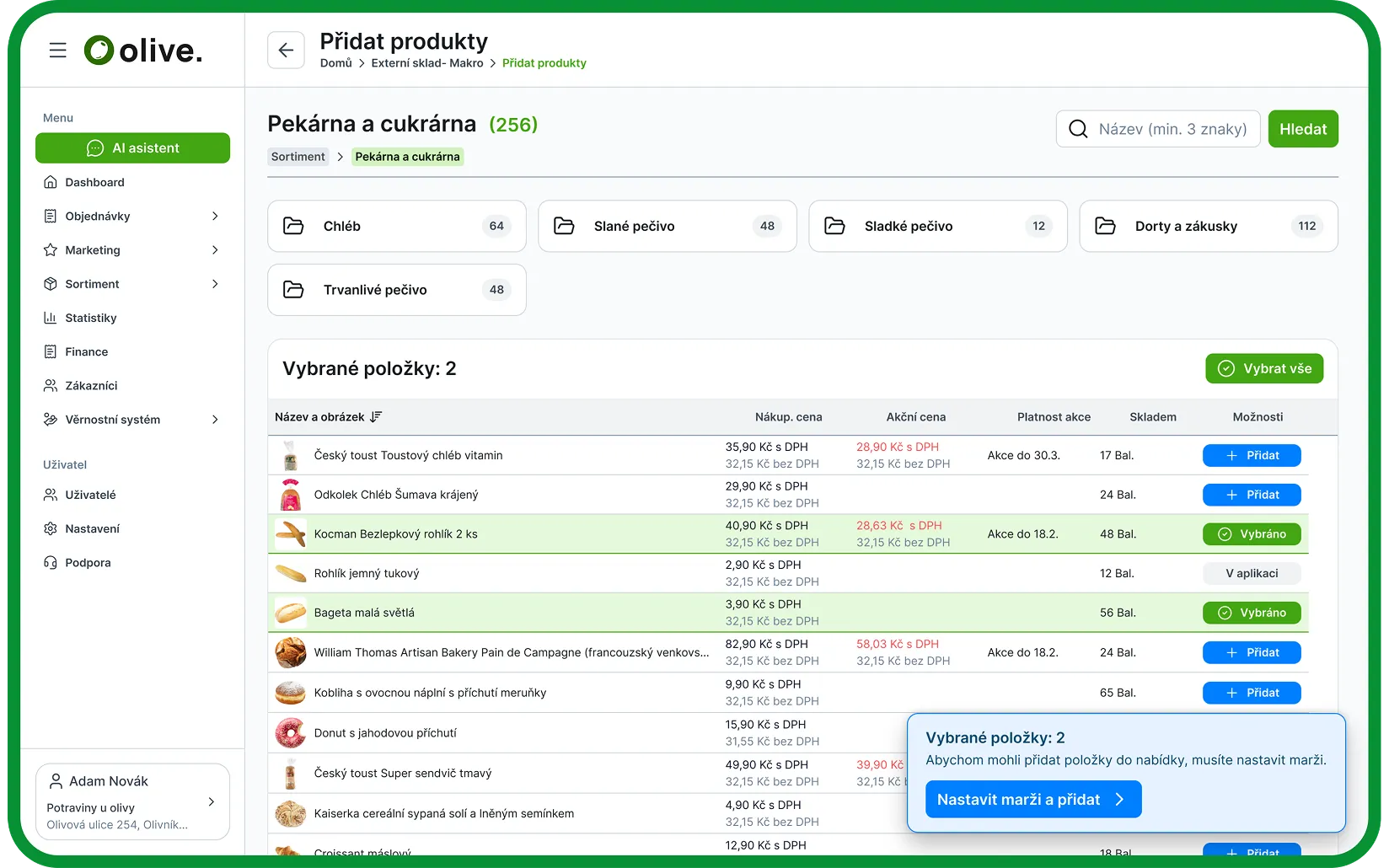Click the sort icon beside Název a obrázek
The width and height of the screenshot is (1389, 868).
(376, 417)
